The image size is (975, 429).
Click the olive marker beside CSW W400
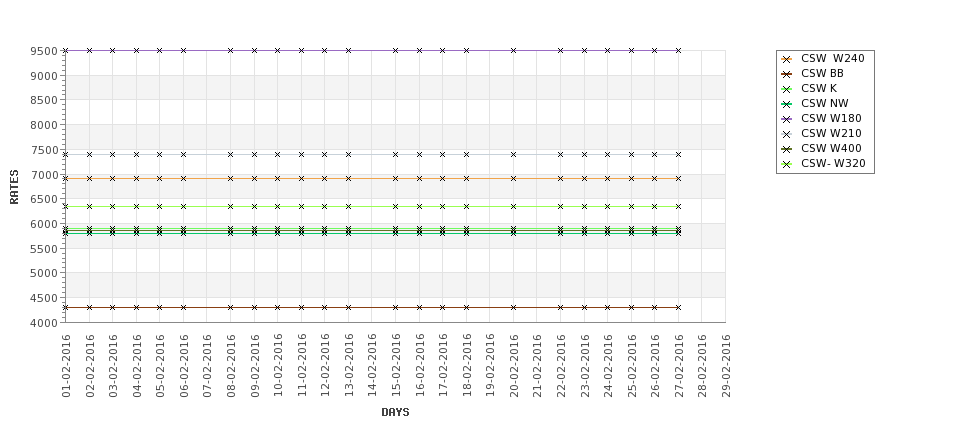coord(787,149)
